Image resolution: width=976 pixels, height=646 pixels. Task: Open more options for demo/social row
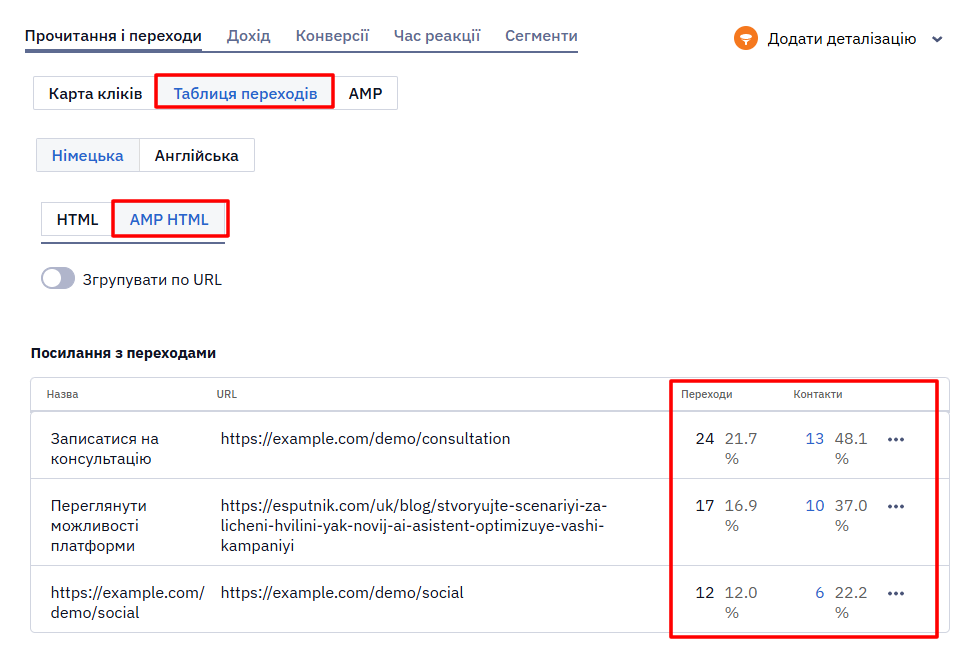[896, 594]
